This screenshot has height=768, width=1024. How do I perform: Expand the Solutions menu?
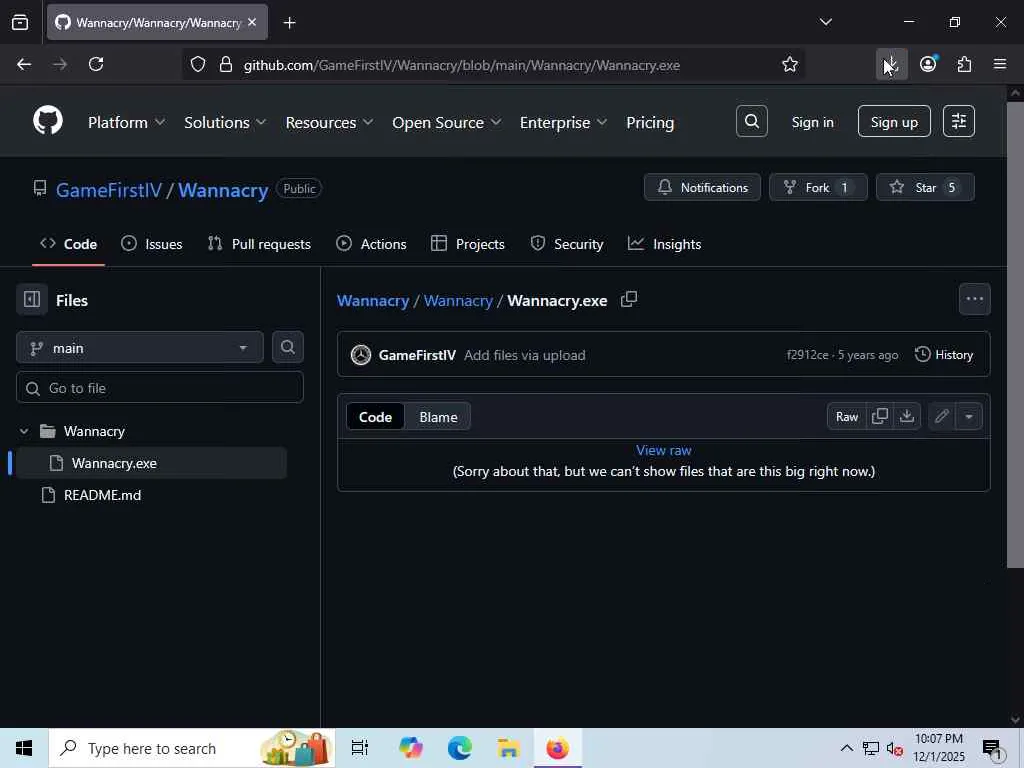tap(225, 122)
